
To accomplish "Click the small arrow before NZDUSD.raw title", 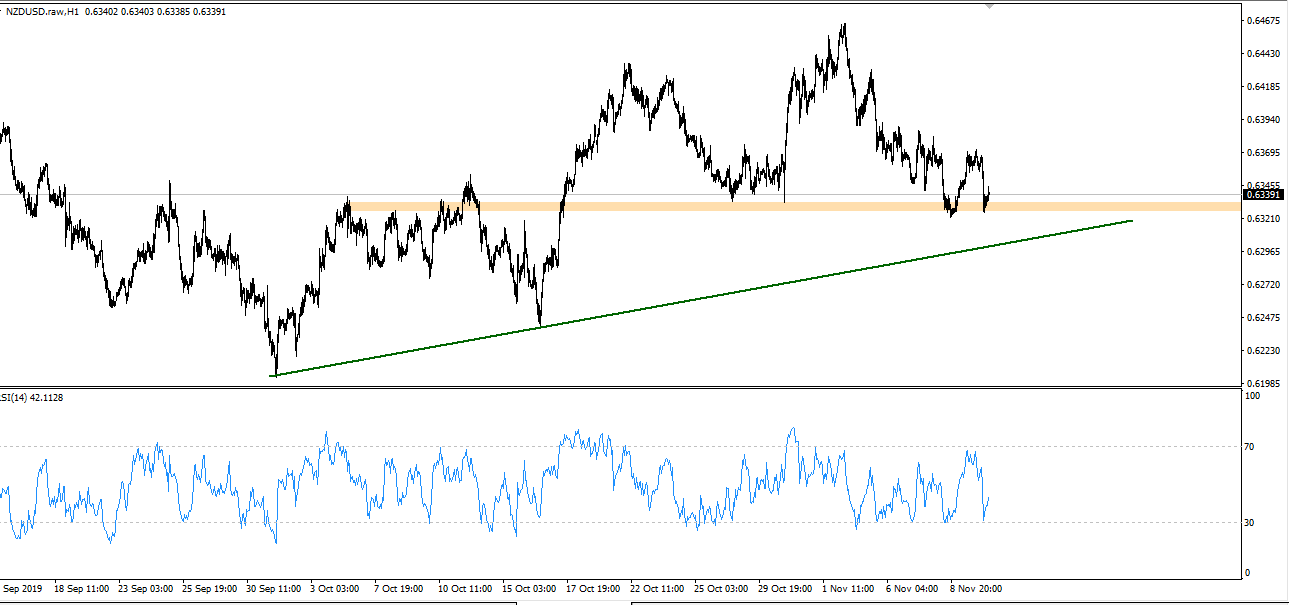I will coord(3,13).
